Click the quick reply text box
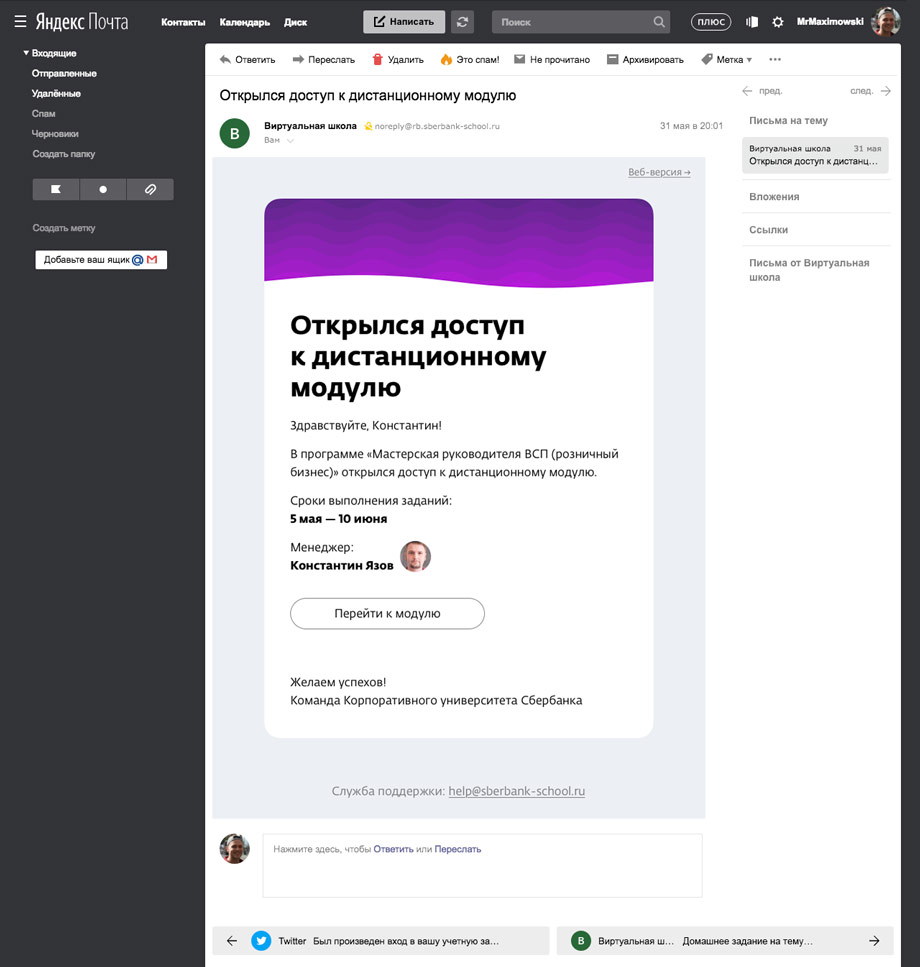This screenshot has width=920, height=967. pyautogui.click(x=482, y=866)
